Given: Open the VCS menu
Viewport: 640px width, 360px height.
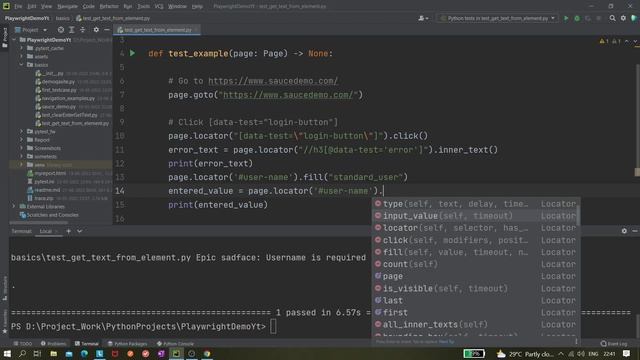Looking at the screenshot, I should tap(159, 7).
